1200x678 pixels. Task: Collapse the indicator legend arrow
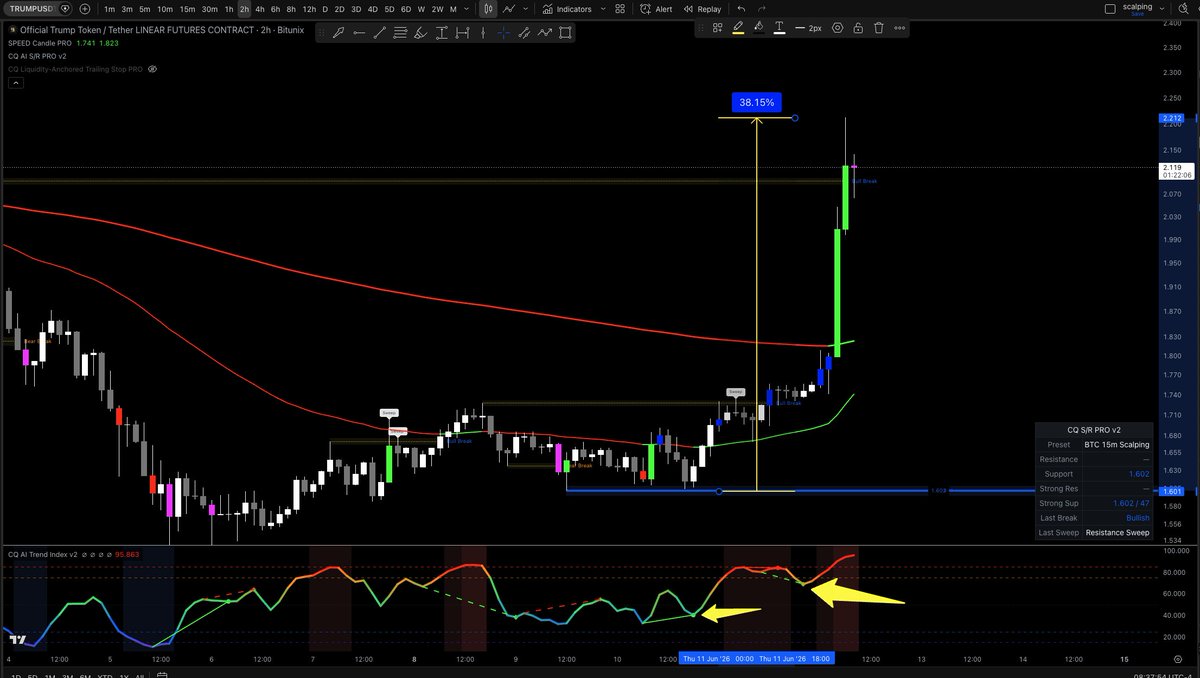(x=15, y=85)
